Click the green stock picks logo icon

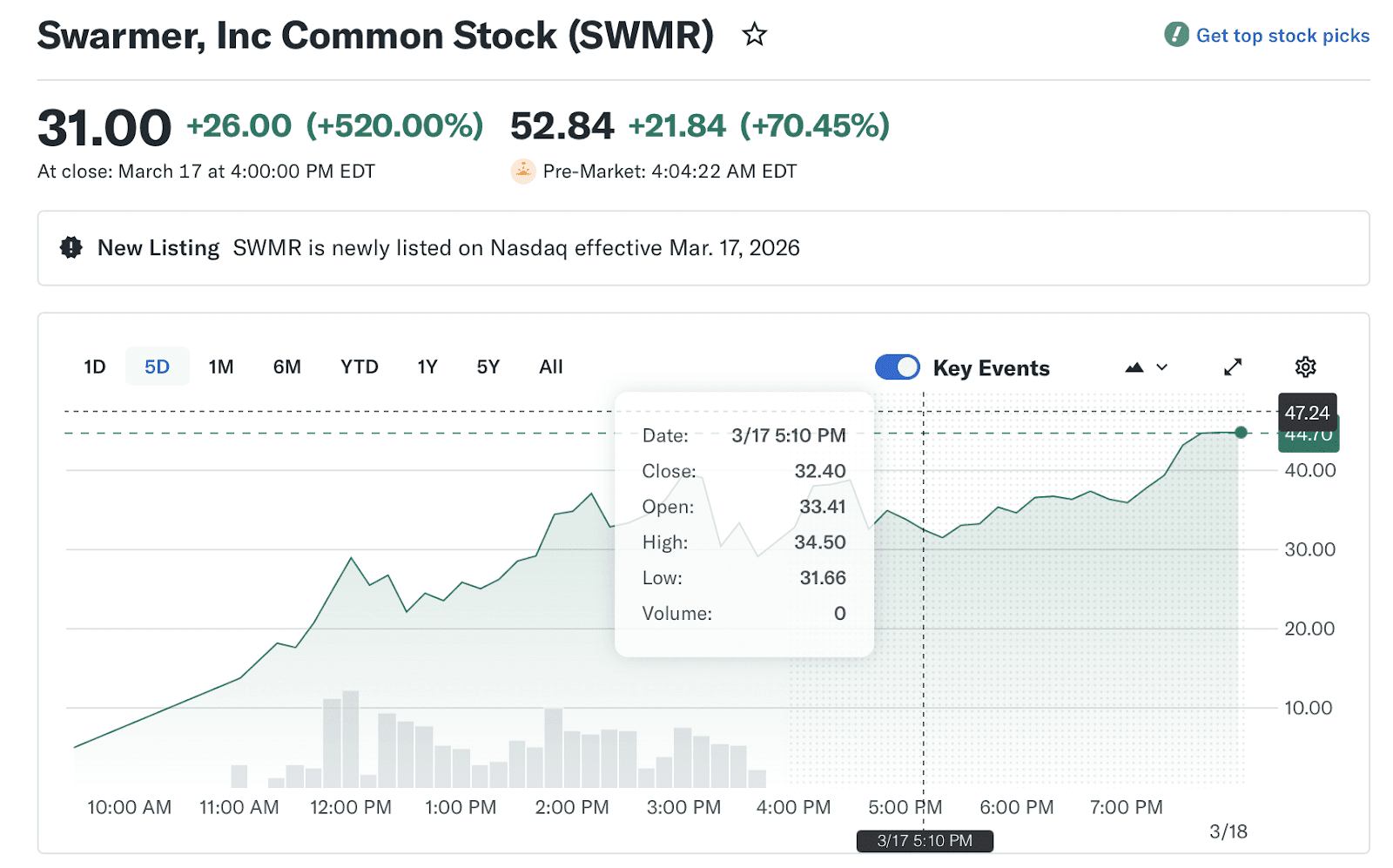[1176, 35]
